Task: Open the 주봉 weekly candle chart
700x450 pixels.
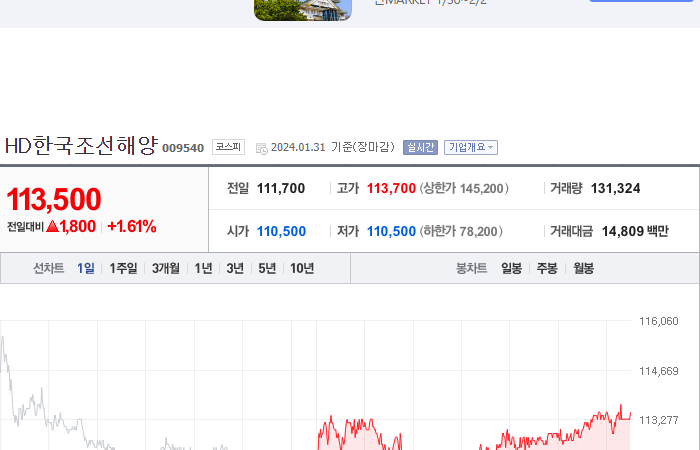Action: point(547,268)
